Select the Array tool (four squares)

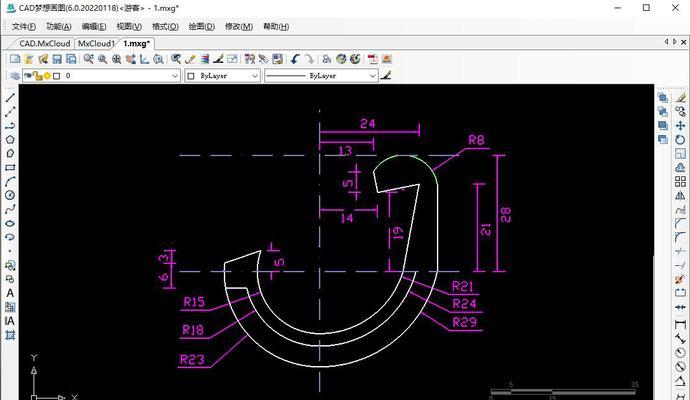point(680,181)
